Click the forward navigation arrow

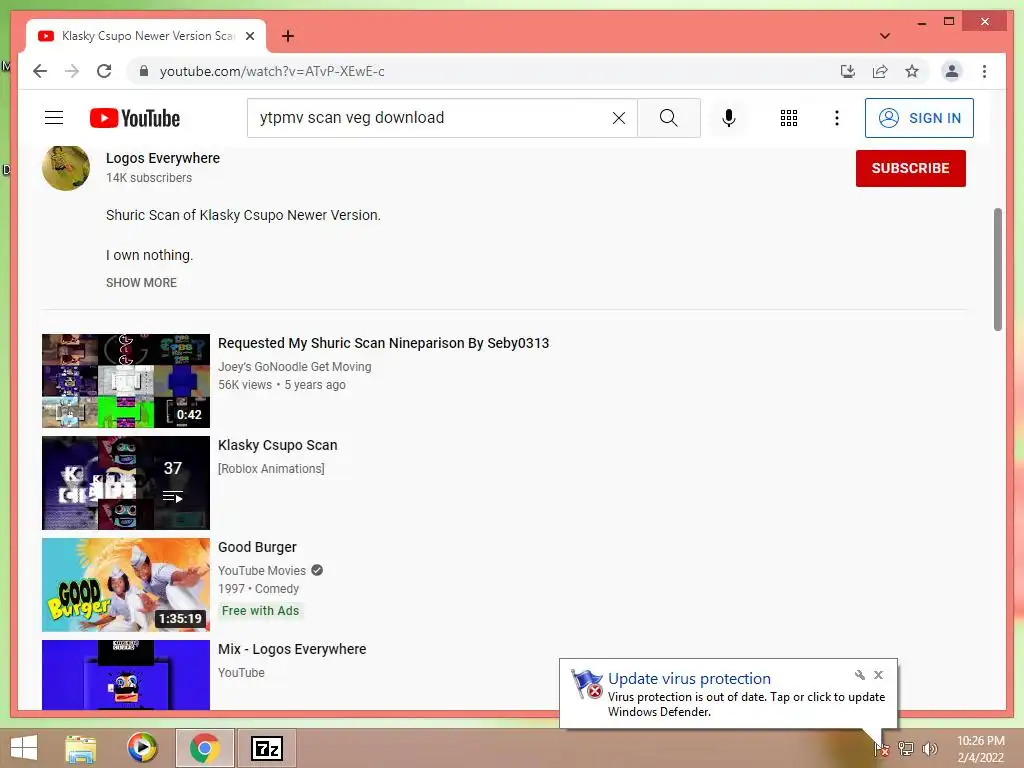[x=72, y=71]
